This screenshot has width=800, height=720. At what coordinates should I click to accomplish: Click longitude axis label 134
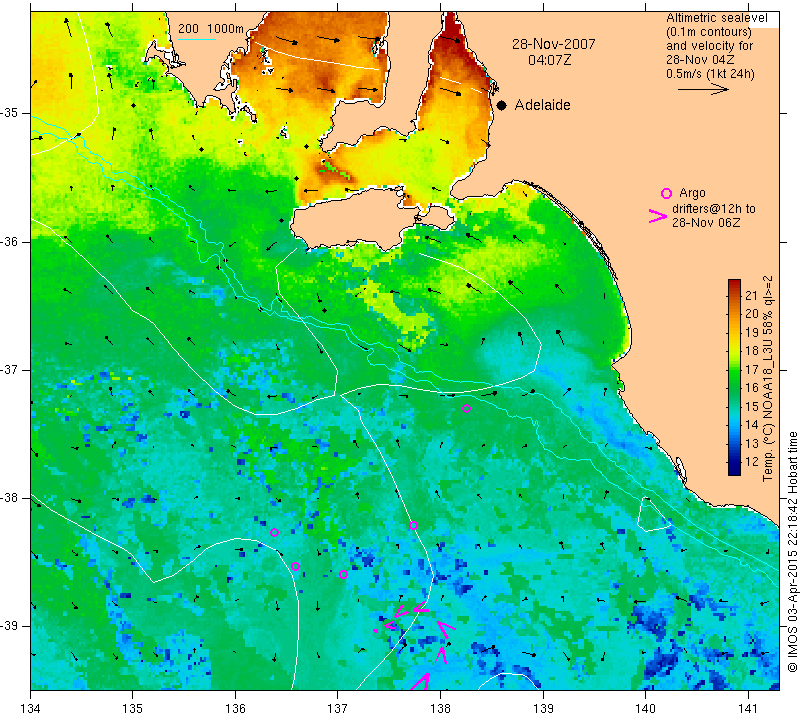point(31,709)
